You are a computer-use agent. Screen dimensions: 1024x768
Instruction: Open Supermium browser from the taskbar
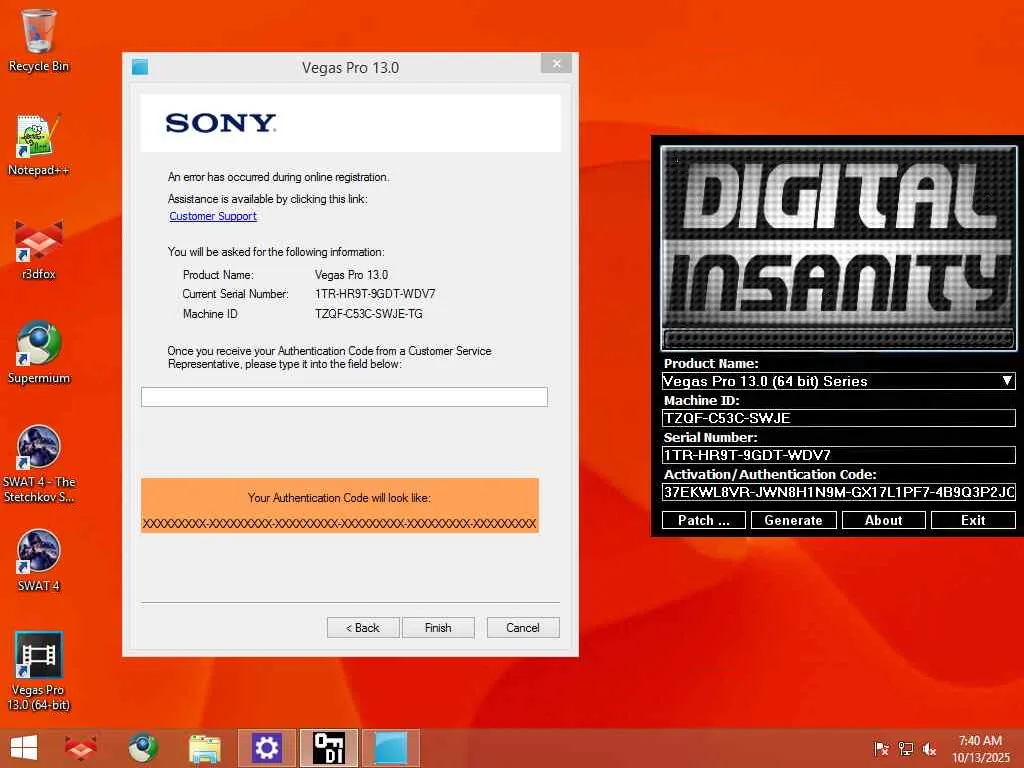[142, 748]
